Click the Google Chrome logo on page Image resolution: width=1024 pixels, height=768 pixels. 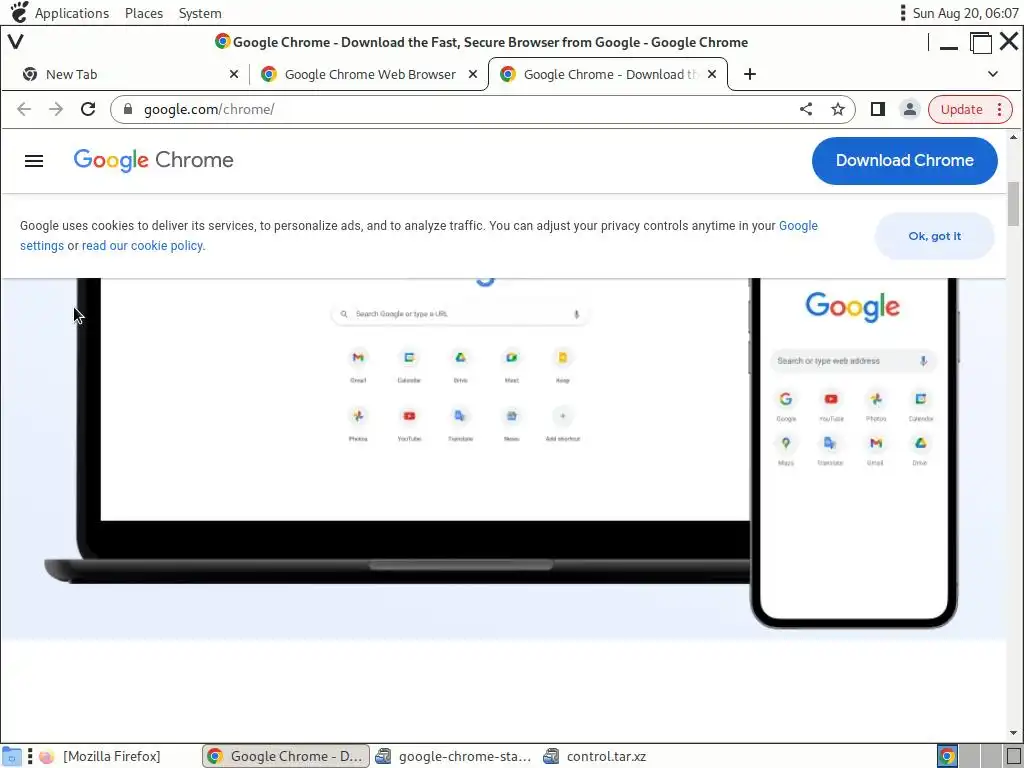(153, 160)
